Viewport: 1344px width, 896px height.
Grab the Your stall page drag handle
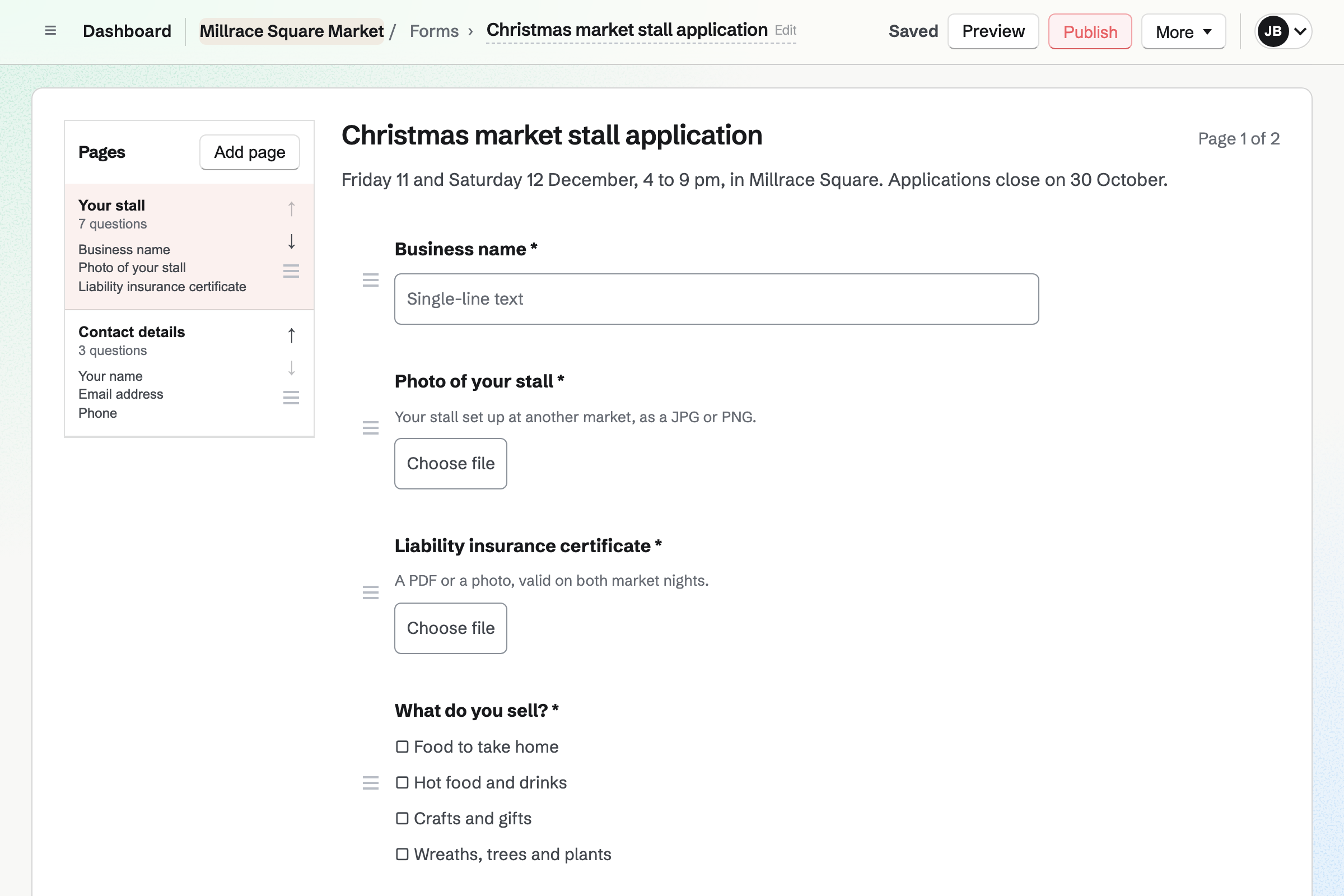(291, 271)
